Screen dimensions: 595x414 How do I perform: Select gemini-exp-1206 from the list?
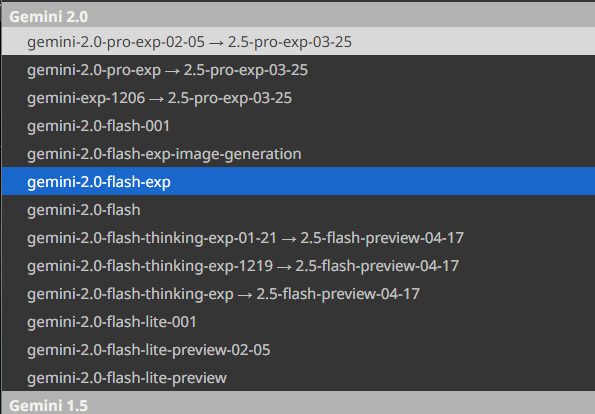(x=298, y=98)
